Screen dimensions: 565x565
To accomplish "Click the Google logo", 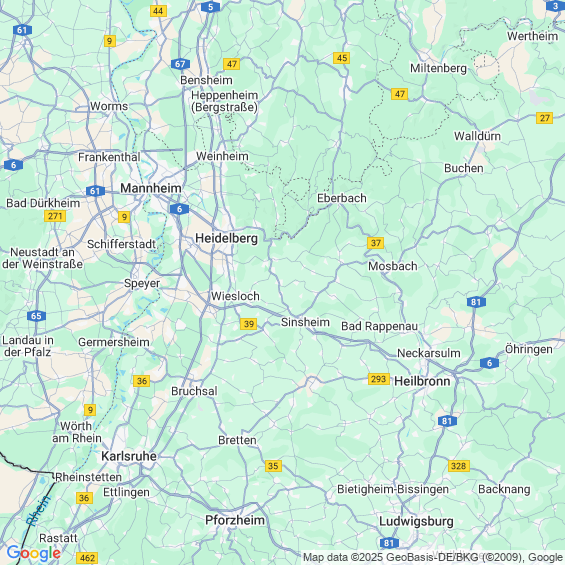I will click(x=34, y=553).
